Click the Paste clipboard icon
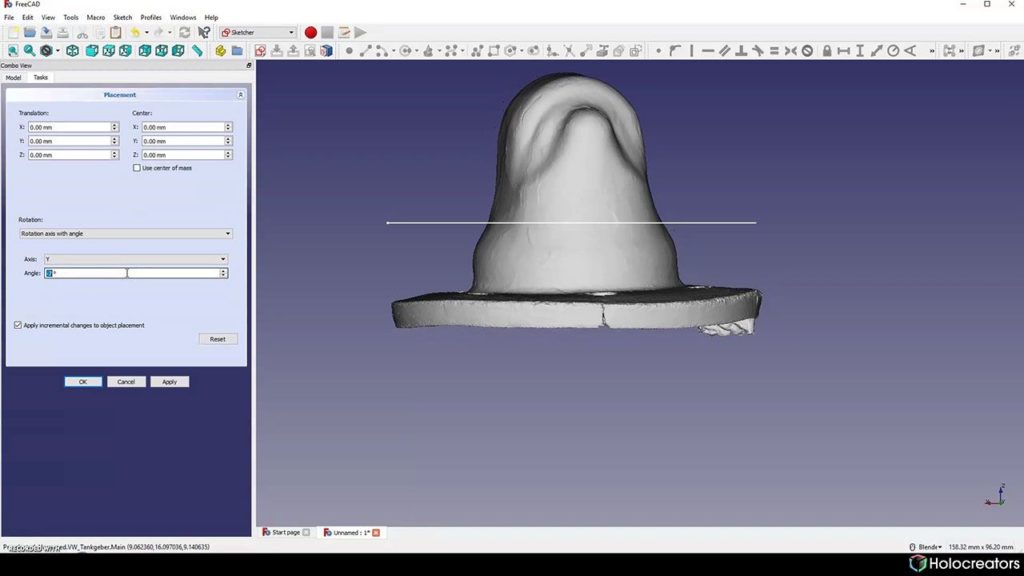Screen dimensions: 1024x576 click(x=116, y=33)
